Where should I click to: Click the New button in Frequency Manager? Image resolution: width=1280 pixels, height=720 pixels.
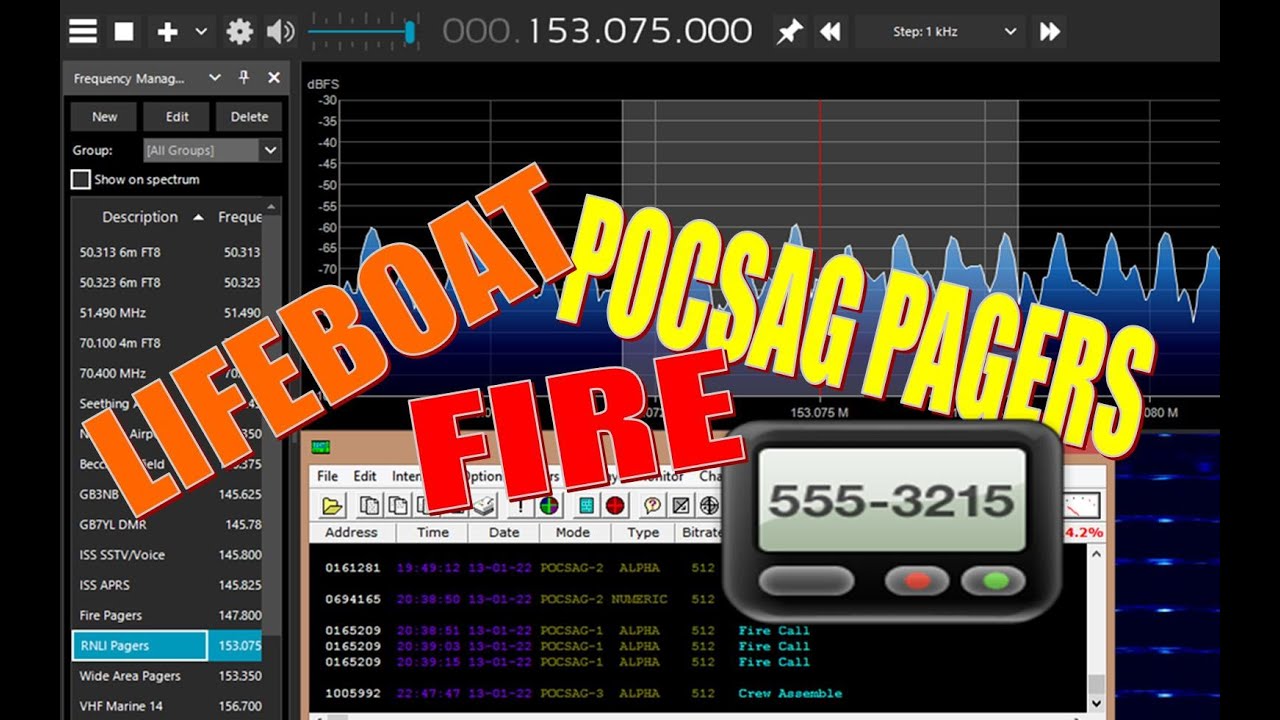[104, 117]
